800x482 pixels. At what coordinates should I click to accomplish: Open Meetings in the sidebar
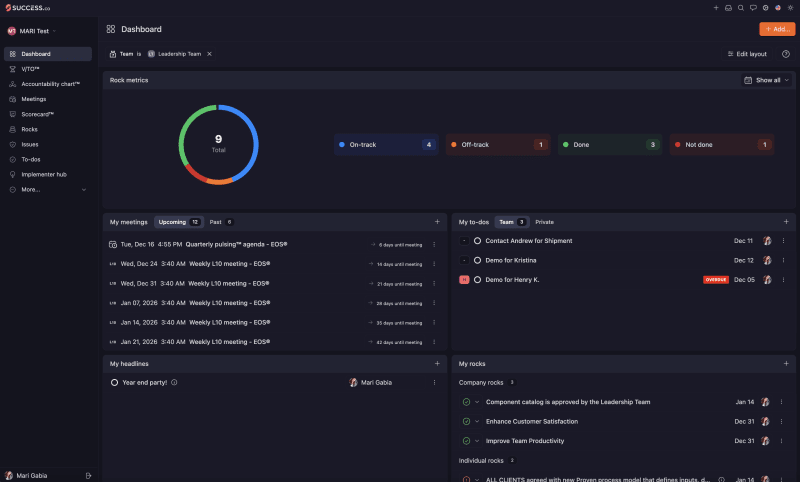(x=47, y=99)
